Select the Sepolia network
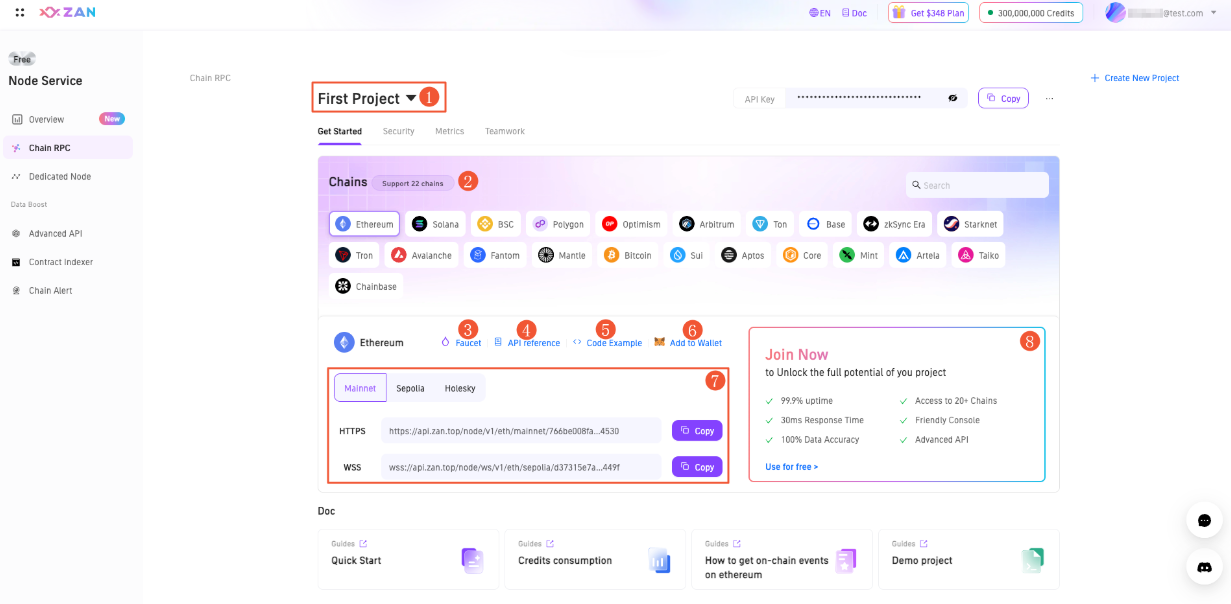The image size is (1231, 604). pos(410,388)
